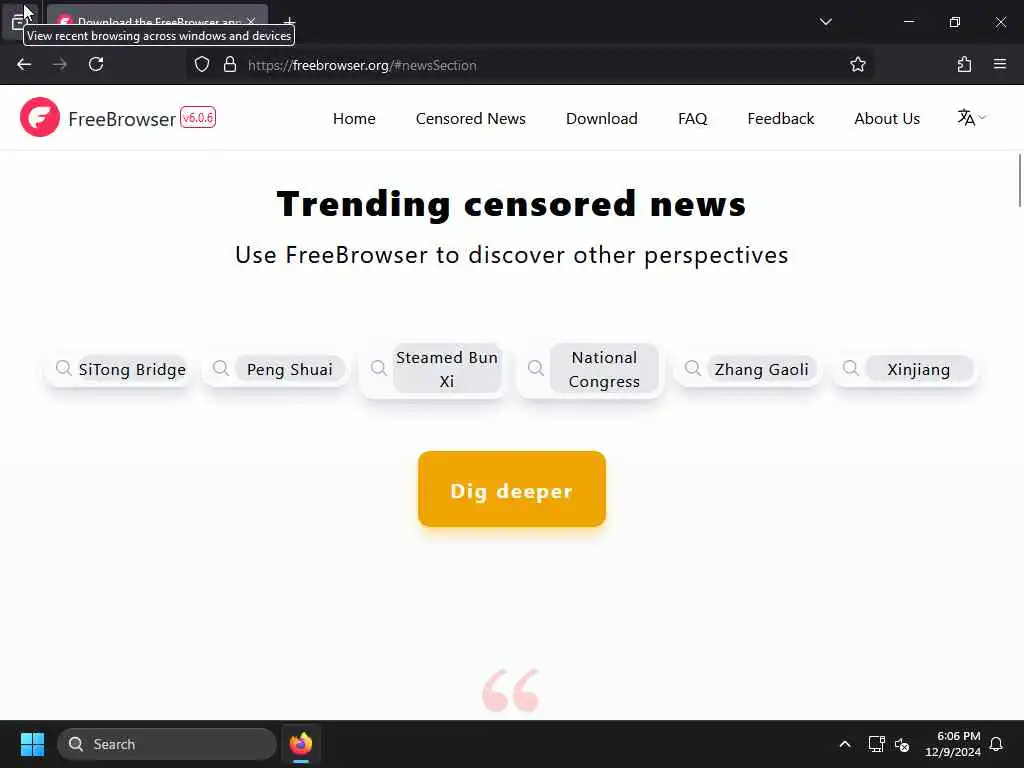Open the Extensions puzzle icon
Viewport: 1024px width, 768px height.
point(964,65)
